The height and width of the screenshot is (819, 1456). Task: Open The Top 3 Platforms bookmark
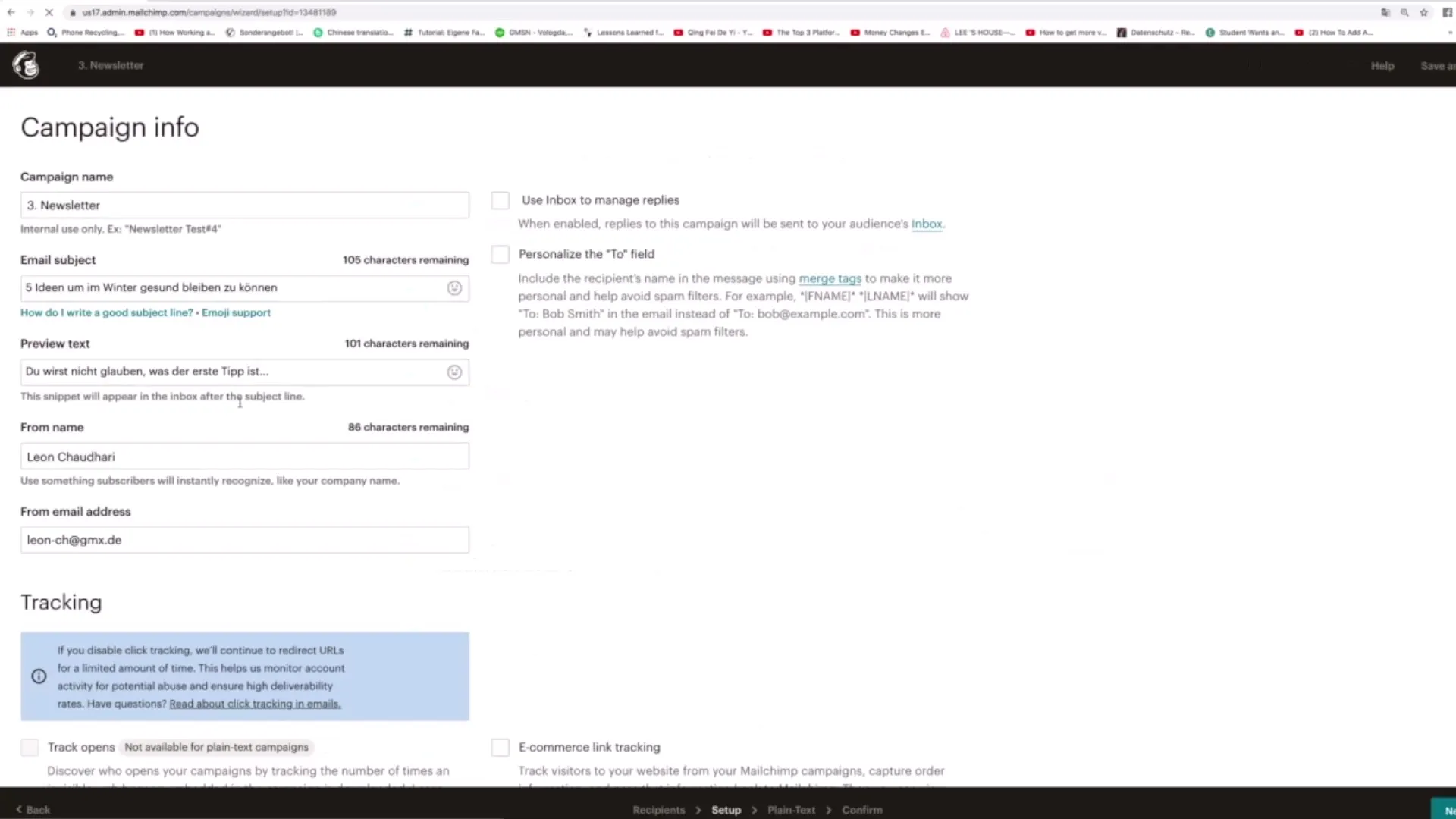802,33
